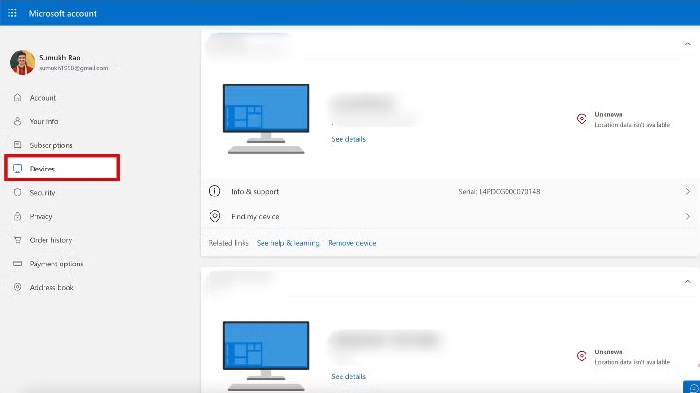
Task: Click the Payment options card icon
Action: pos(17,263)
